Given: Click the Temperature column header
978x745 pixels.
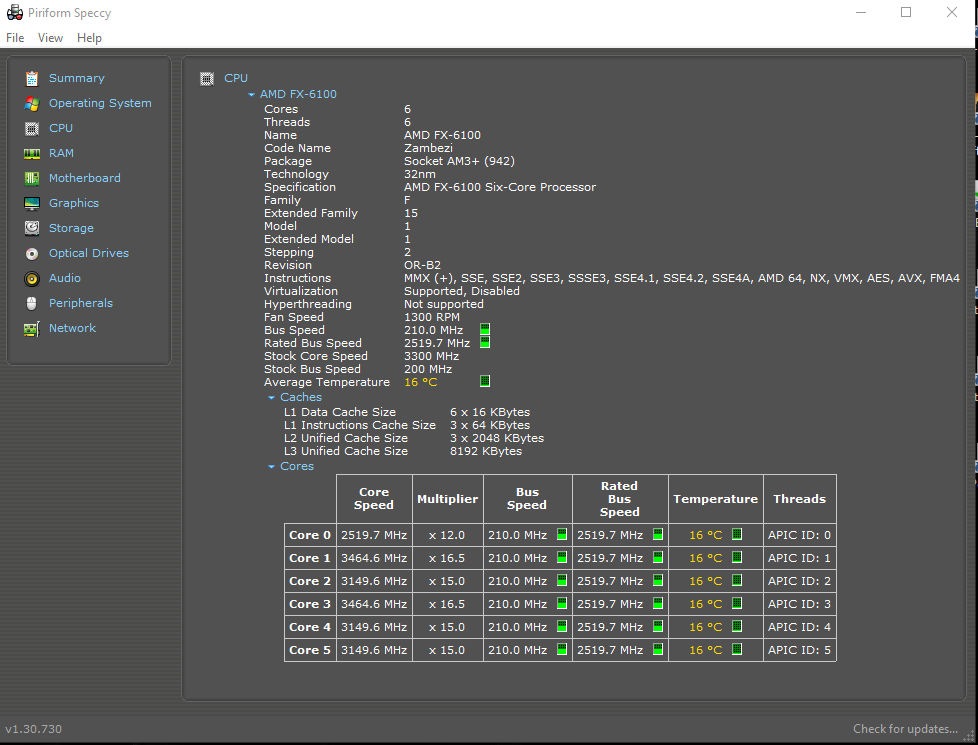Looking at the screenshot, I should click(x=715, y=499).
